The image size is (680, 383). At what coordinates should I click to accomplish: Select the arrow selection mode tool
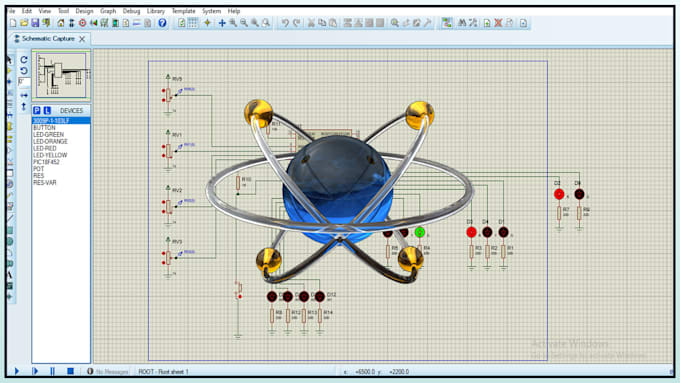tap(10, 59)
